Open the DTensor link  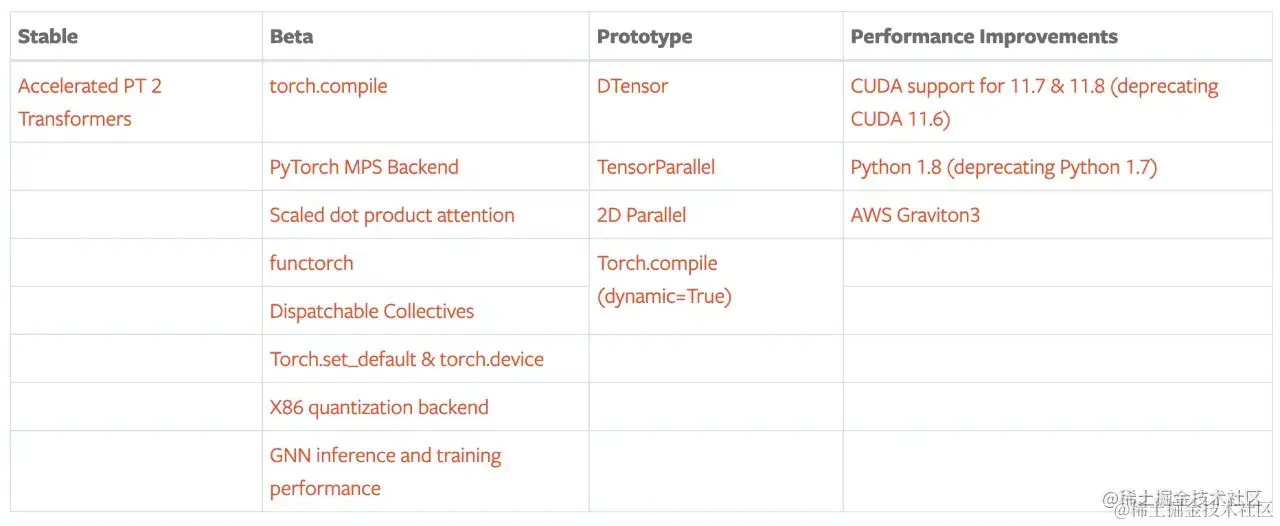(x=632, y=86)
